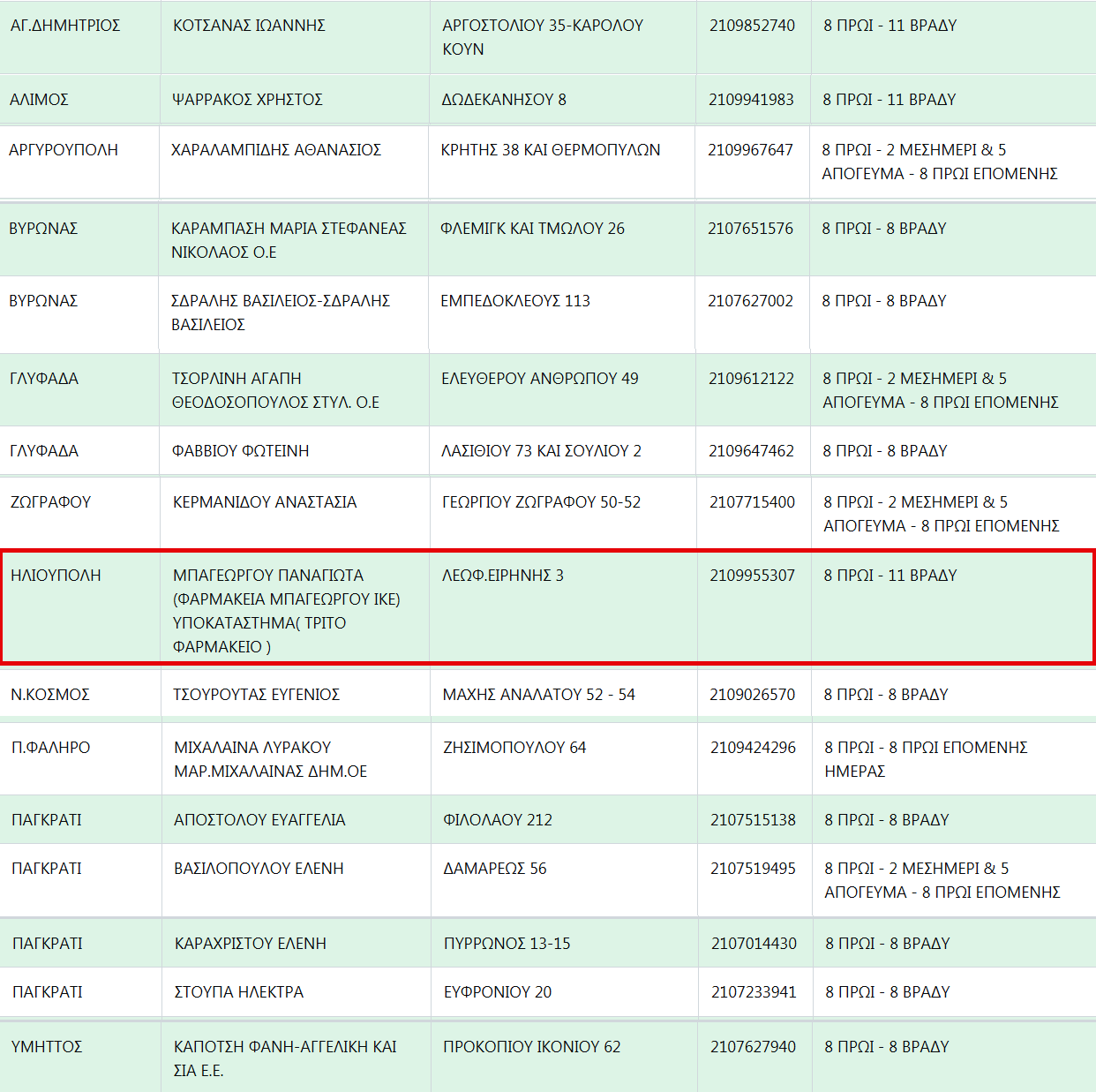
Task: Select the Ν.ΚΟΣΜΟΣ area cell
Action: point(50,695)
